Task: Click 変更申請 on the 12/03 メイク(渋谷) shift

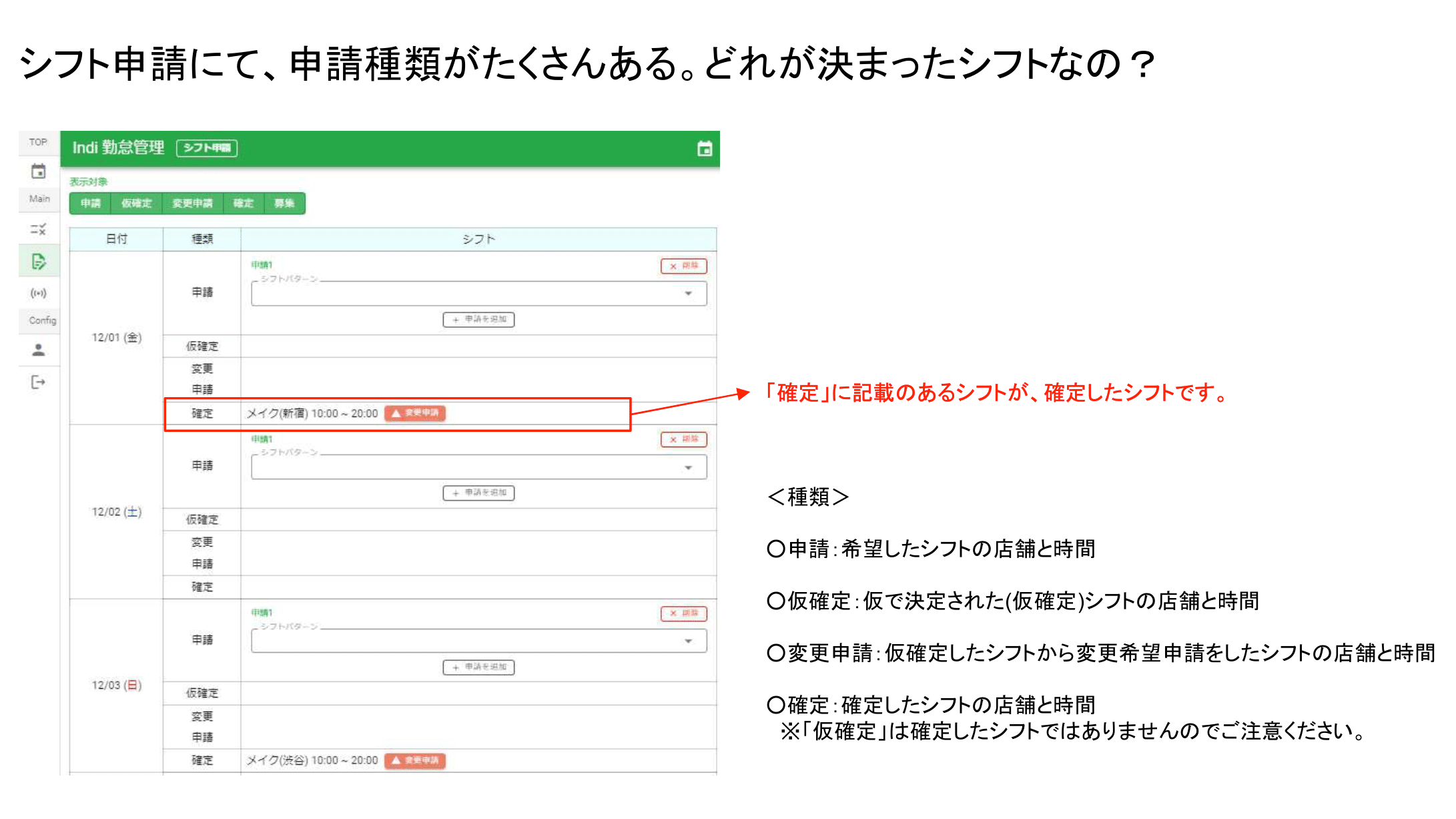Action: point(415,760)
